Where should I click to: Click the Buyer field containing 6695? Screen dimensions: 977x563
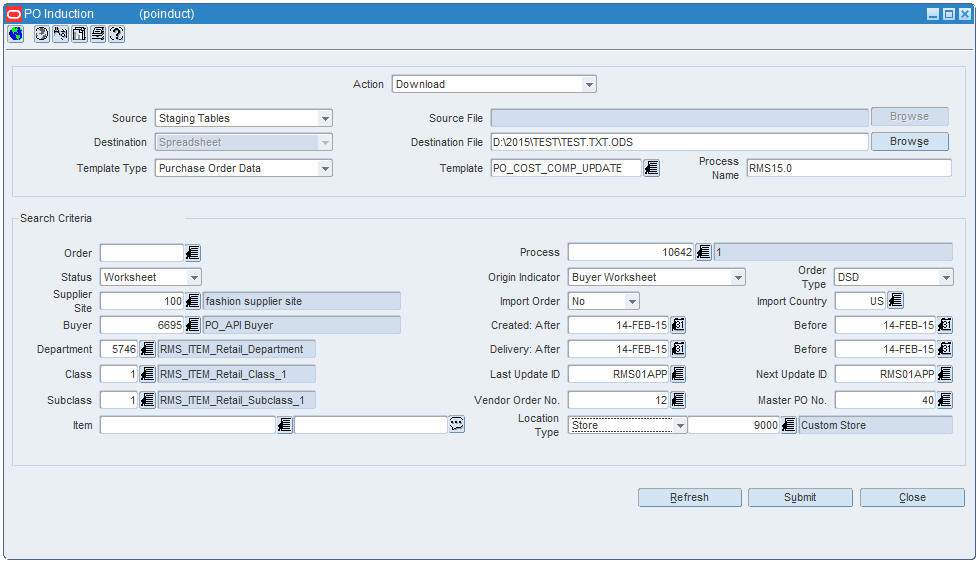tap(142, 325)
